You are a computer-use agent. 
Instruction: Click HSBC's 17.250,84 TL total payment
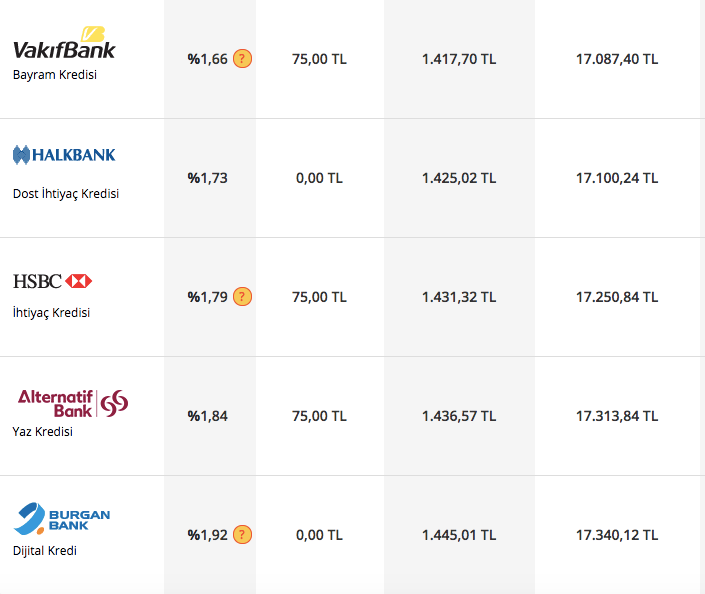617,297
